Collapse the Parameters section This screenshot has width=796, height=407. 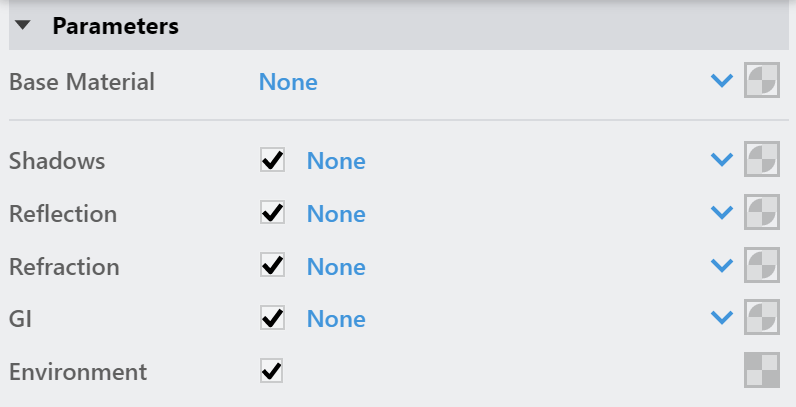23,25
